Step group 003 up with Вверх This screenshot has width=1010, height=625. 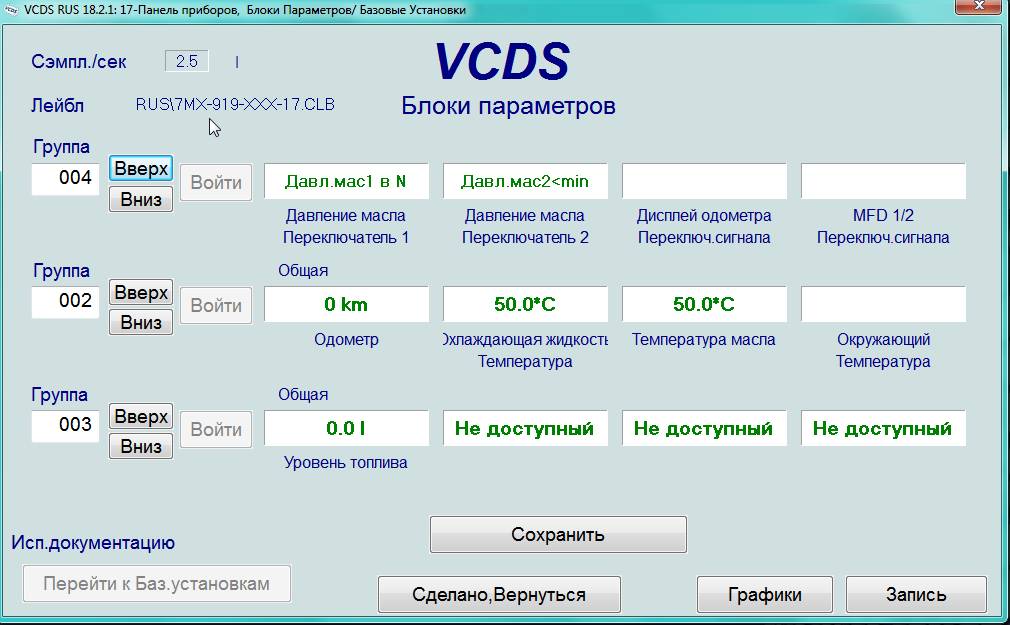(141, 417)
